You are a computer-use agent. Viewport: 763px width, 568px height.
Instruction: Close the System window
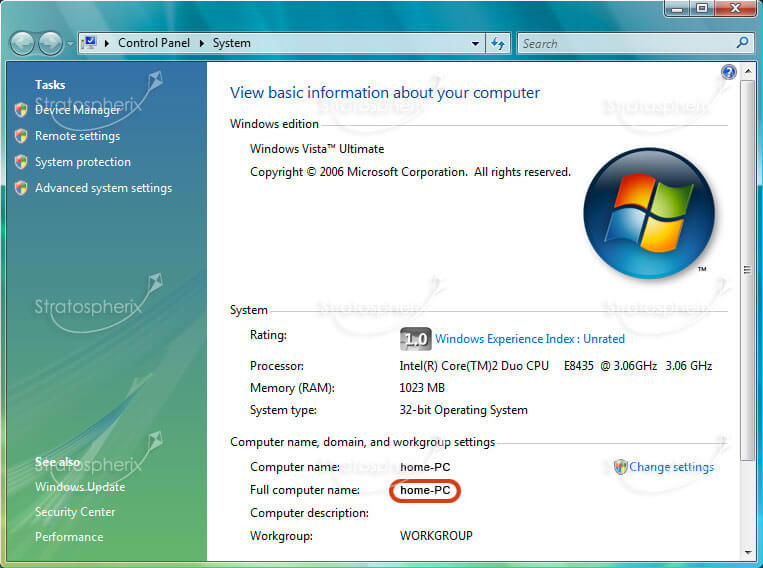pyautogui.click(x=735, y=8)
